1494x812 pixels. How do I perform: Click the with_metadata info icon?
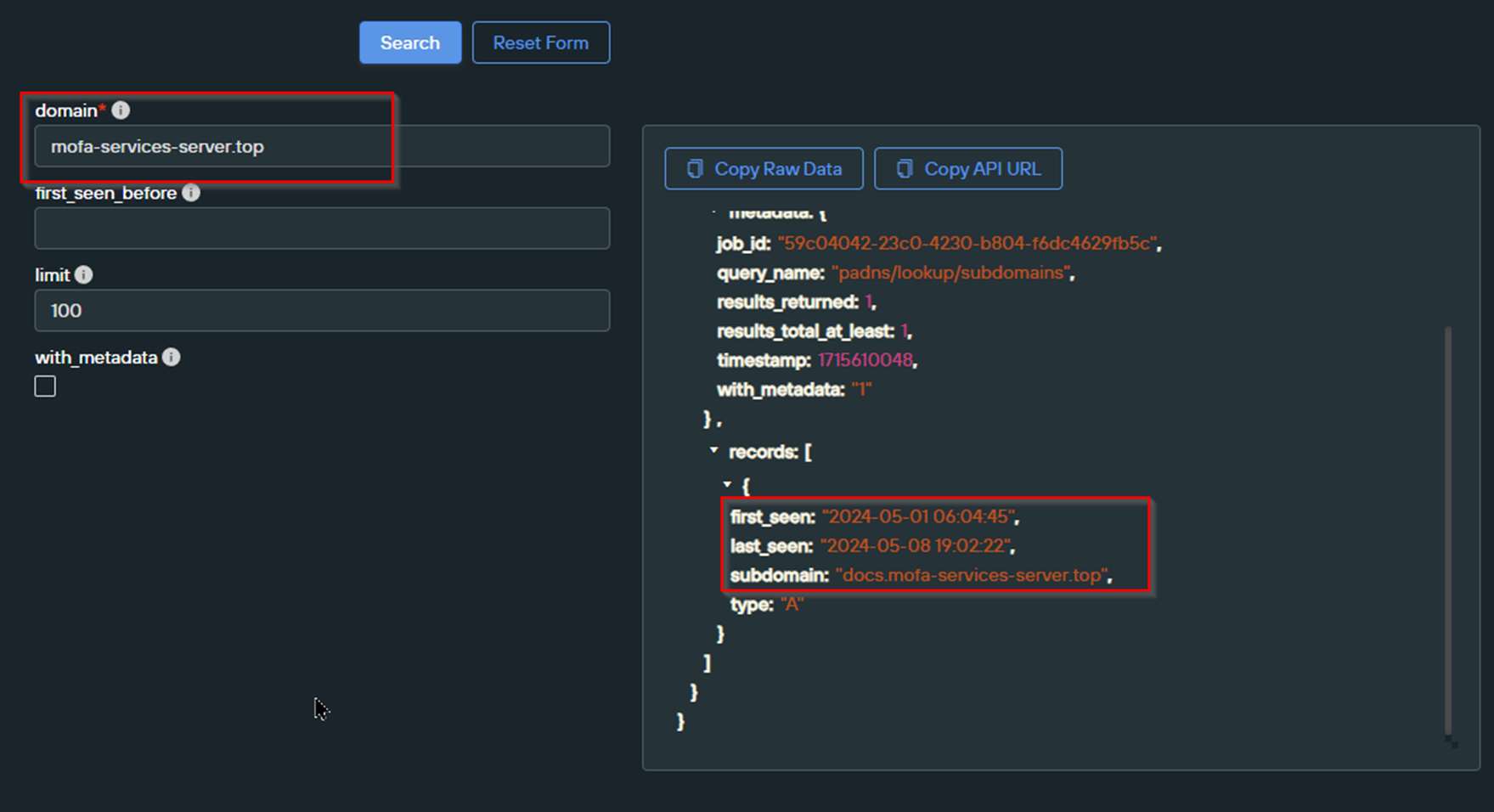(172, 358)
